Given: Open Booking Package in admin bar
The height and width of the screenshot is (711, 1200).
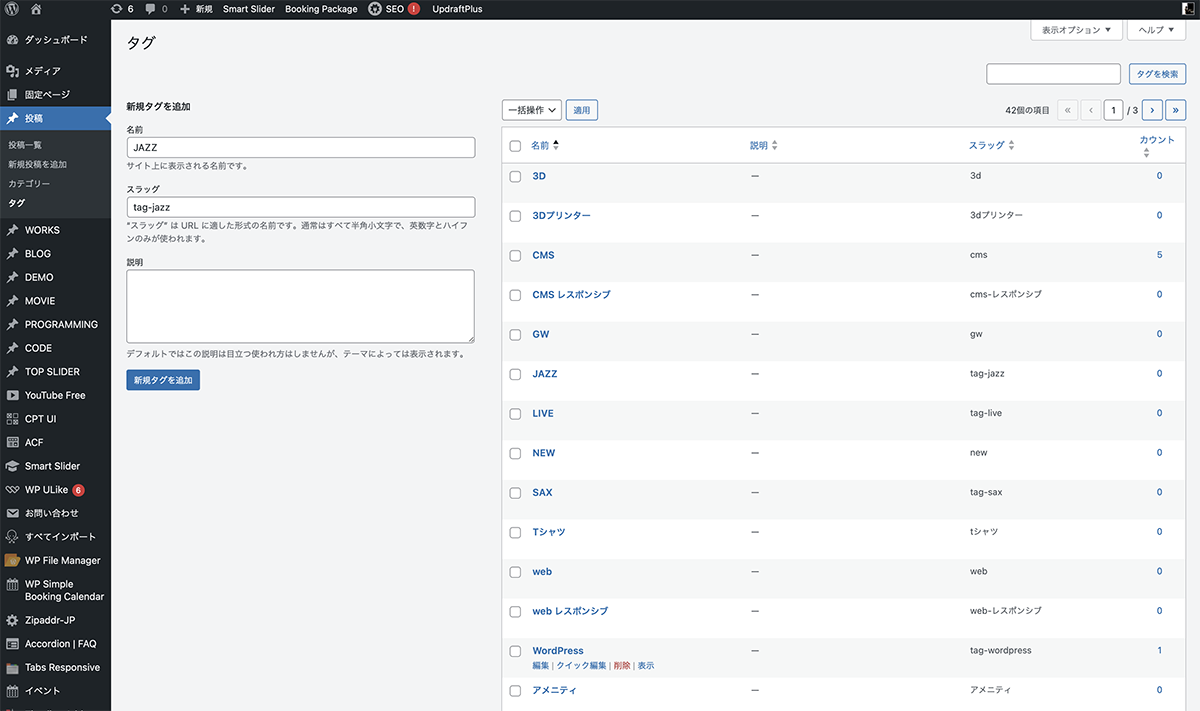Looking at the screenshot, I should 321,9.
